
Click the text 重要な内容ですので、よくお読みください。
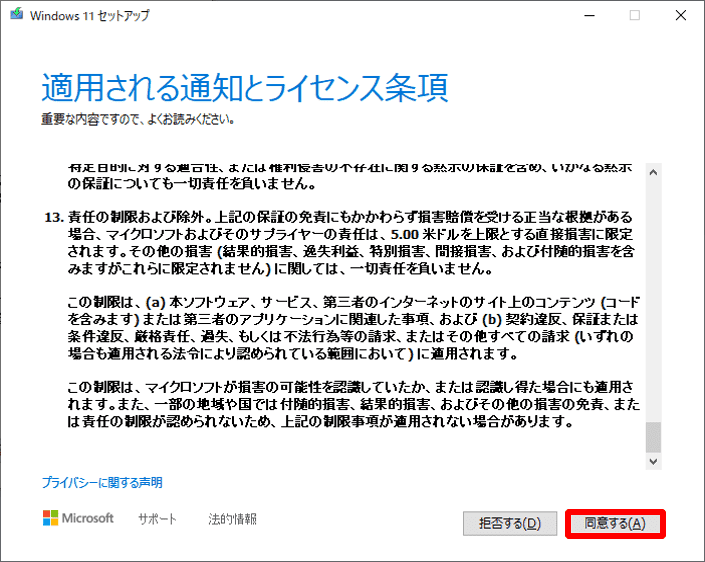(x=138, y=119)
